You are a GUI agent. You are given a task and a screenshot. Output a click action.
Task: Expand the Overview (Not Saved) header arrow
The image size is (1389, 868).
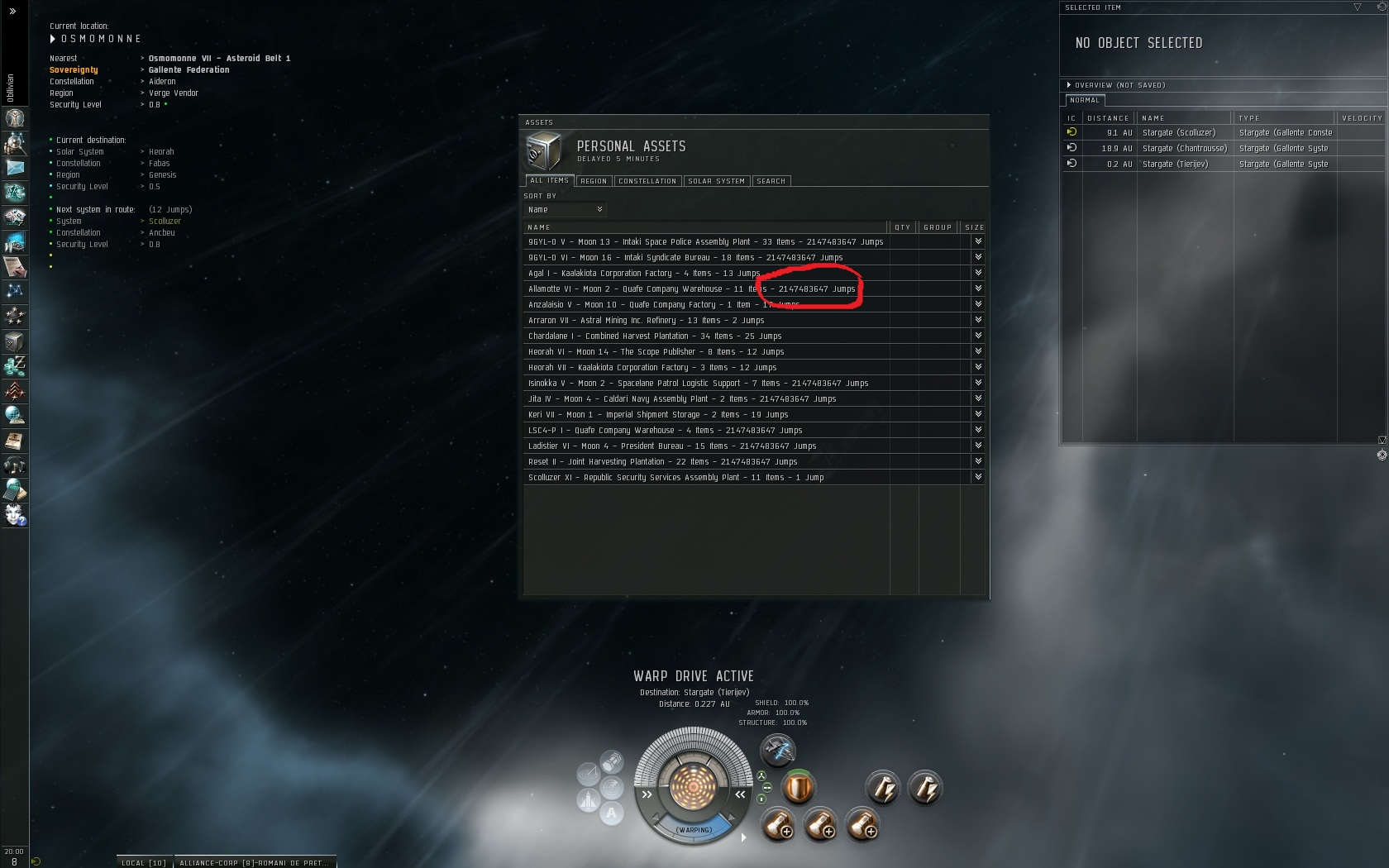pos(1069,85)
